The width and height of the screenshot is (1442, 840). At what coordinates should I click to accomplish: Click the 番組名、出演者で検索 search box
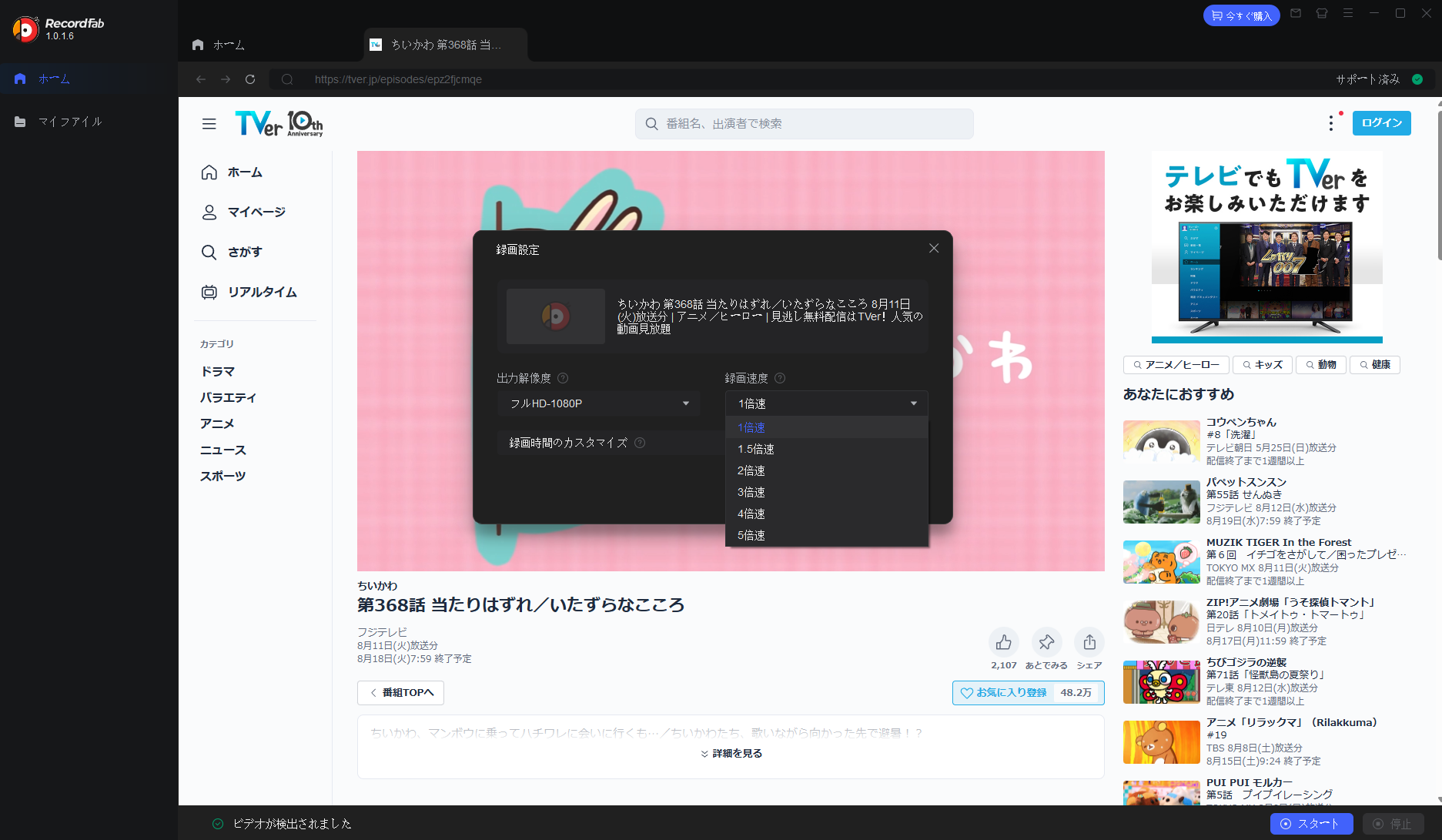tap(804, 124)
